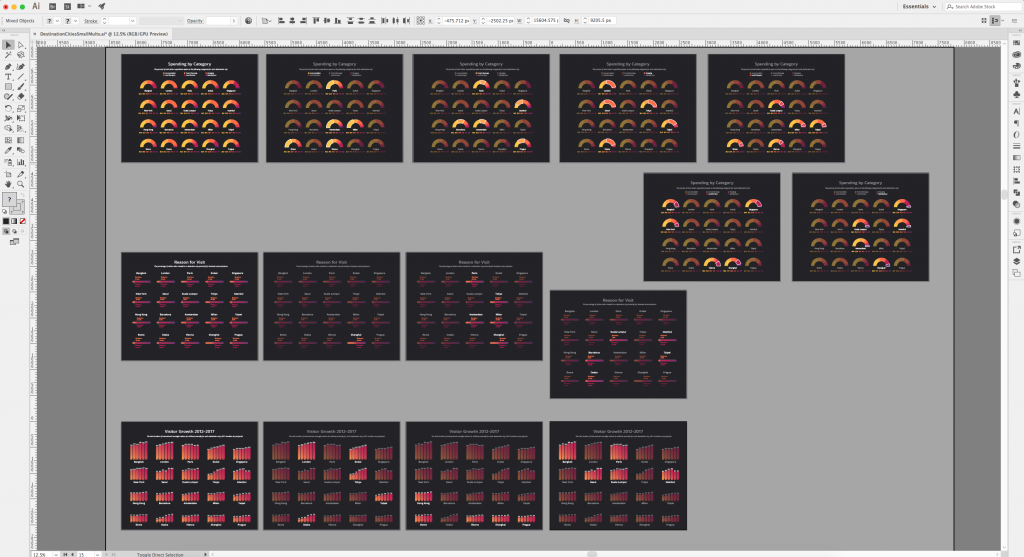
Task: Swap fill and stroke arrows
Action: tap(22, 194)
